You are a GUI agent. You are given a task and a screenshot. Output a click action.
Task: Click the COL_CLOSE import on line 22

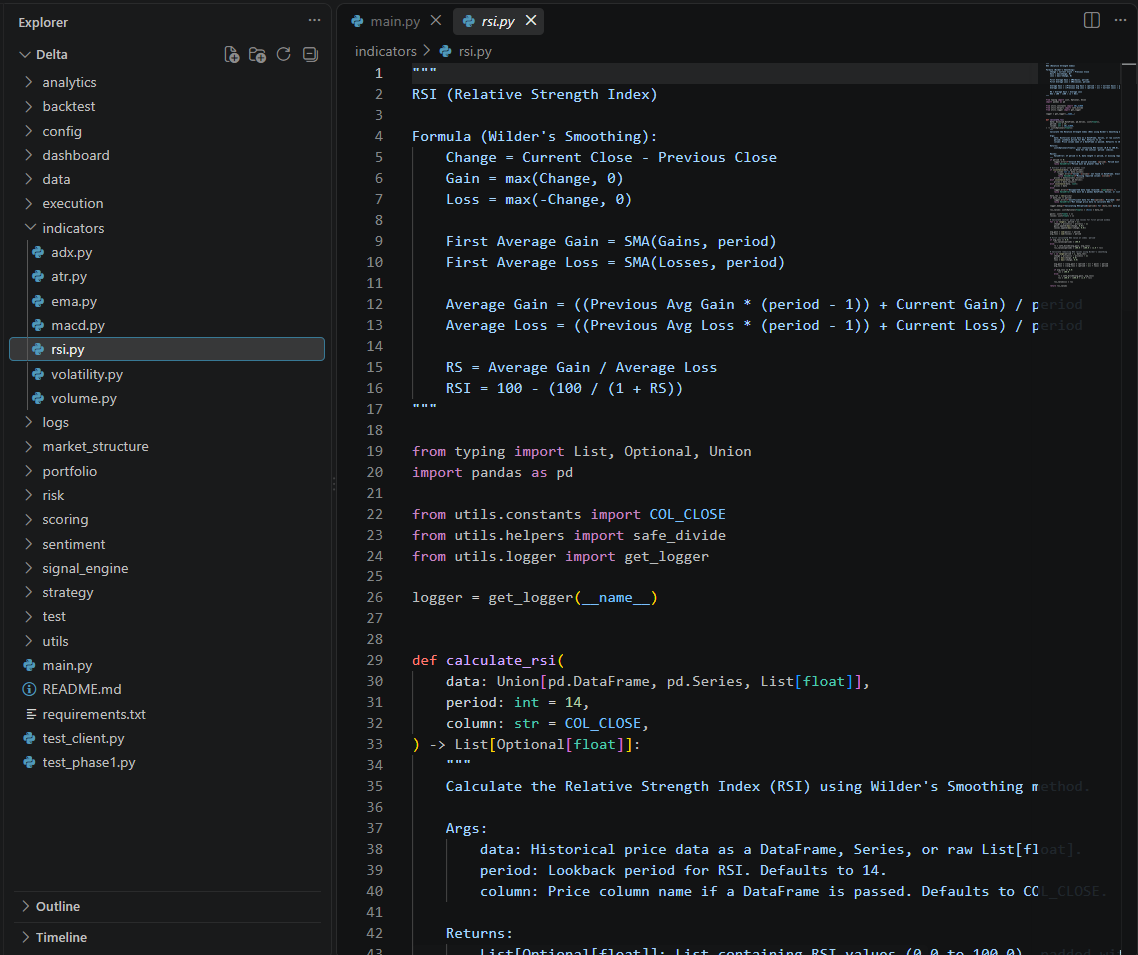(x=687, y=515)
